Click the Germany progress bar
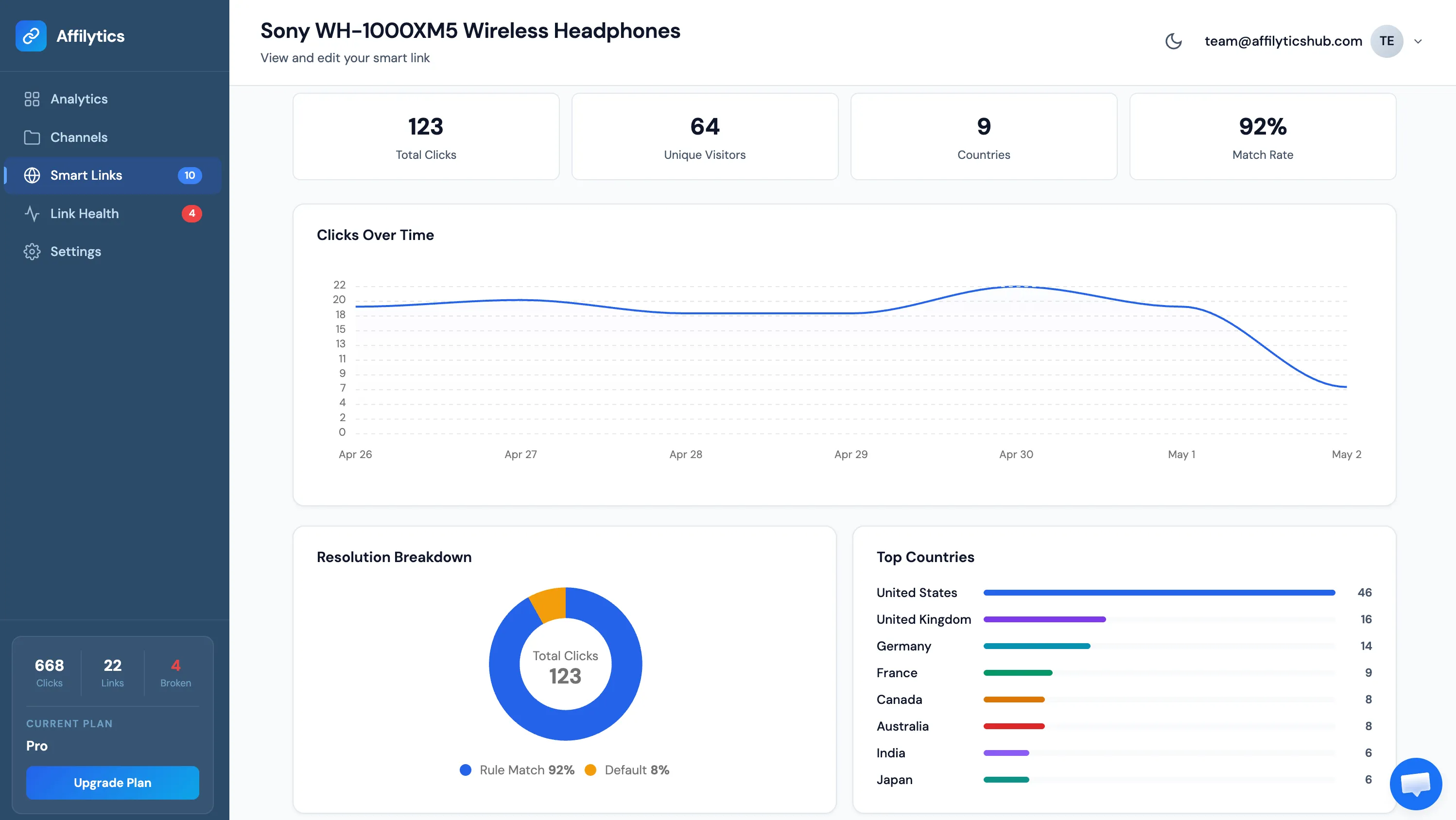 tap(1037, 646)
